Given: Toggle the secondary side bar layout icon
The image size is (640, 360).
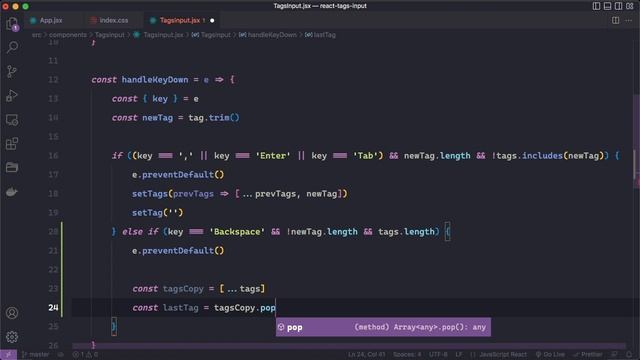Looking at the screenshot, I should point(618,6).
